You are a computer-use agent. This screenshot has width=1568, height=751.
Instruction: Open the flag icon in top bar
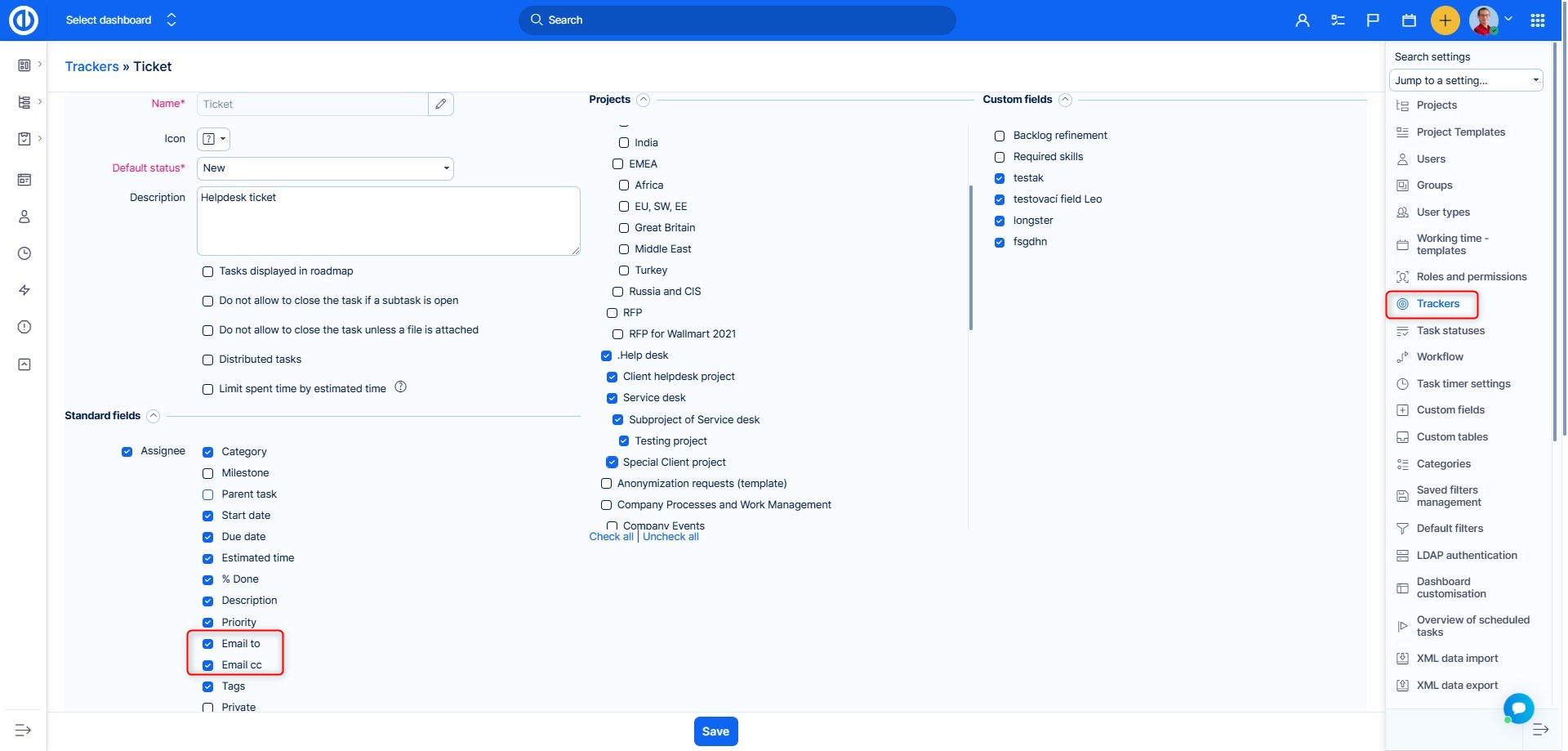tap(1373, 20)
